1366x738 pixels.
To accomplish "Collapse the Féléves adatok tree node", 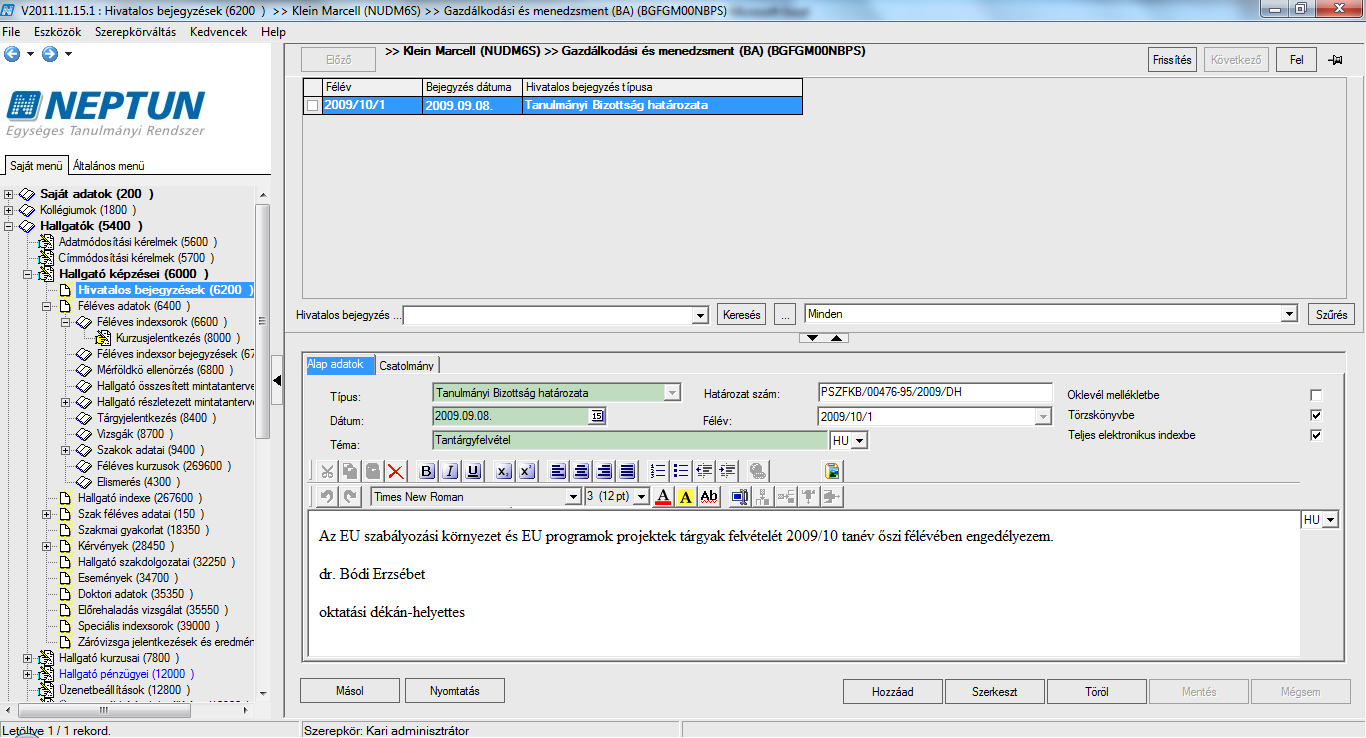I will [47, 306].
